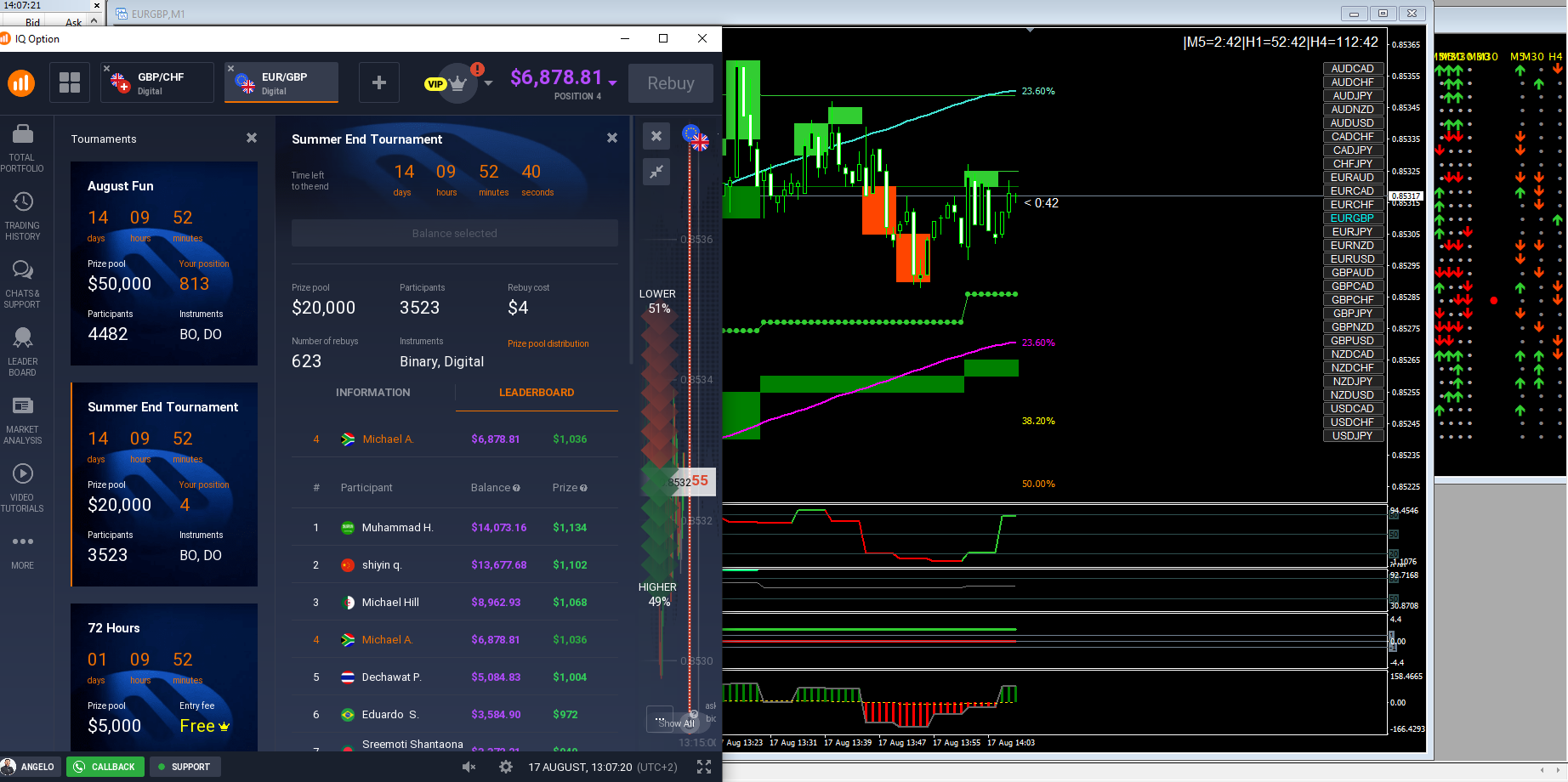Select Michael Hill leaderboard row
This screenshot has width=1568, height=782.
[x=455, y=603]
